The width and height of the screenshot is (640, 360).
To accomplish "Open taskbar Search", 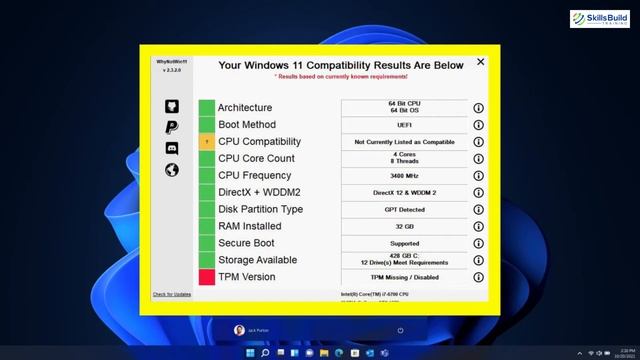I will tap(265, 353).
